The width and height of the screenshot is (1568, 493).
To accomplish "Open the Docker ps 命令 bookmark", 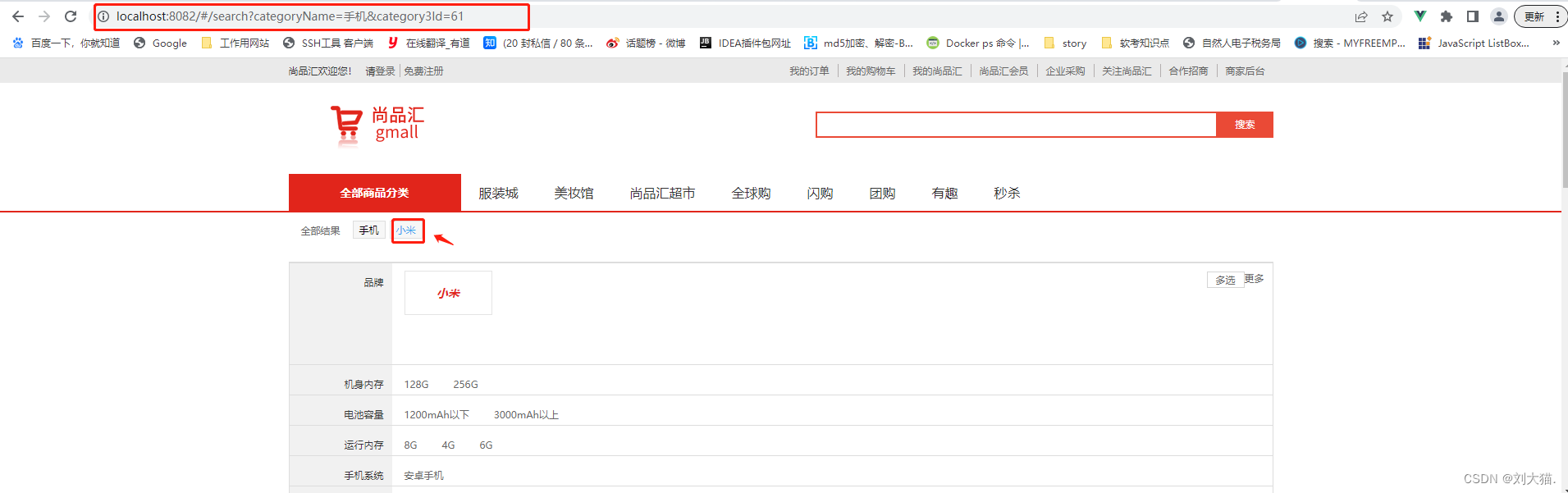I will point(978,43).
